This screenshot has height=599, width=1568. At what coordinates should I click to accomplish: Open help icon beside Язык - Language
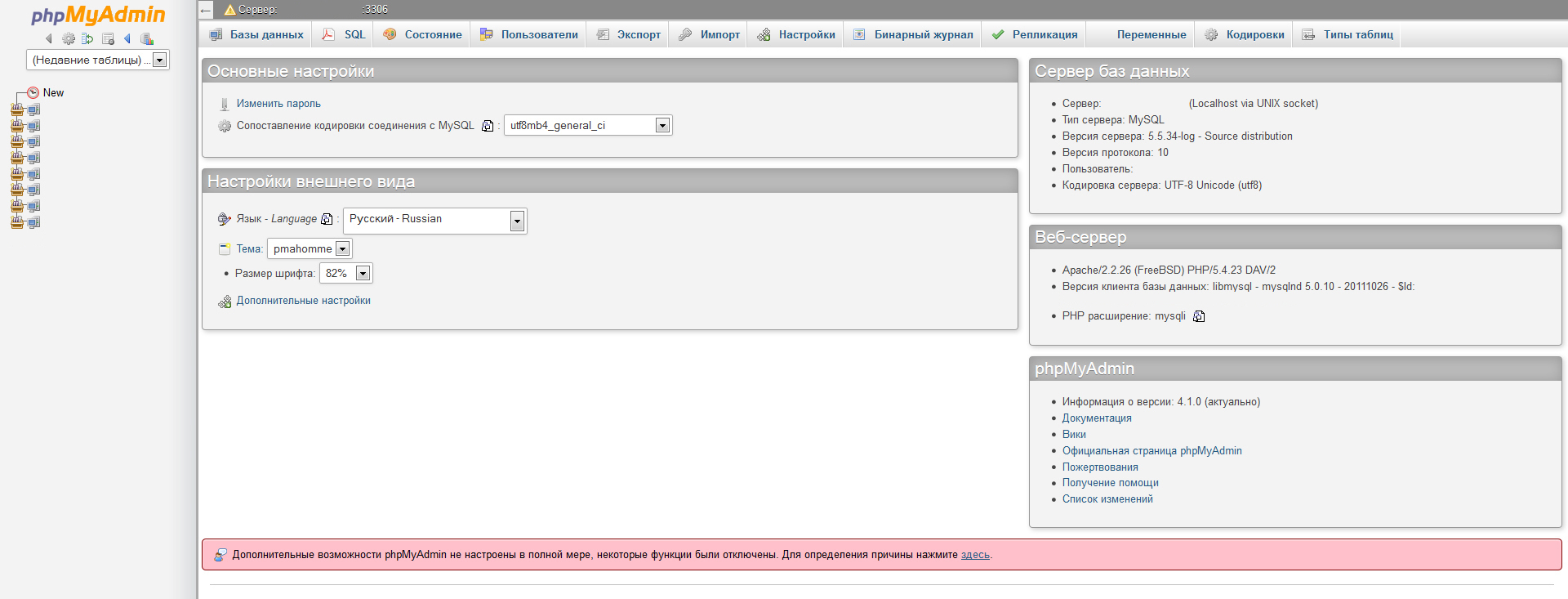[327, 219]
